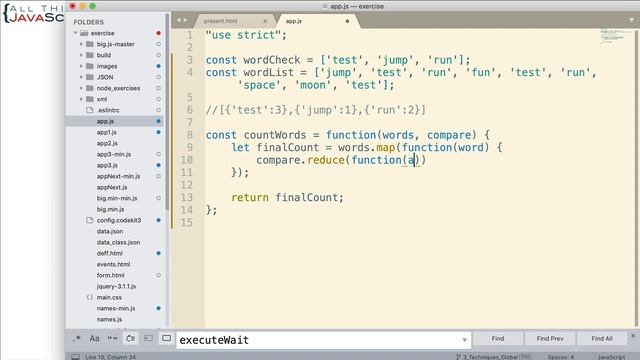Toggle whole word search option
This screenshot has width=640, height=360.
[112, 338]
